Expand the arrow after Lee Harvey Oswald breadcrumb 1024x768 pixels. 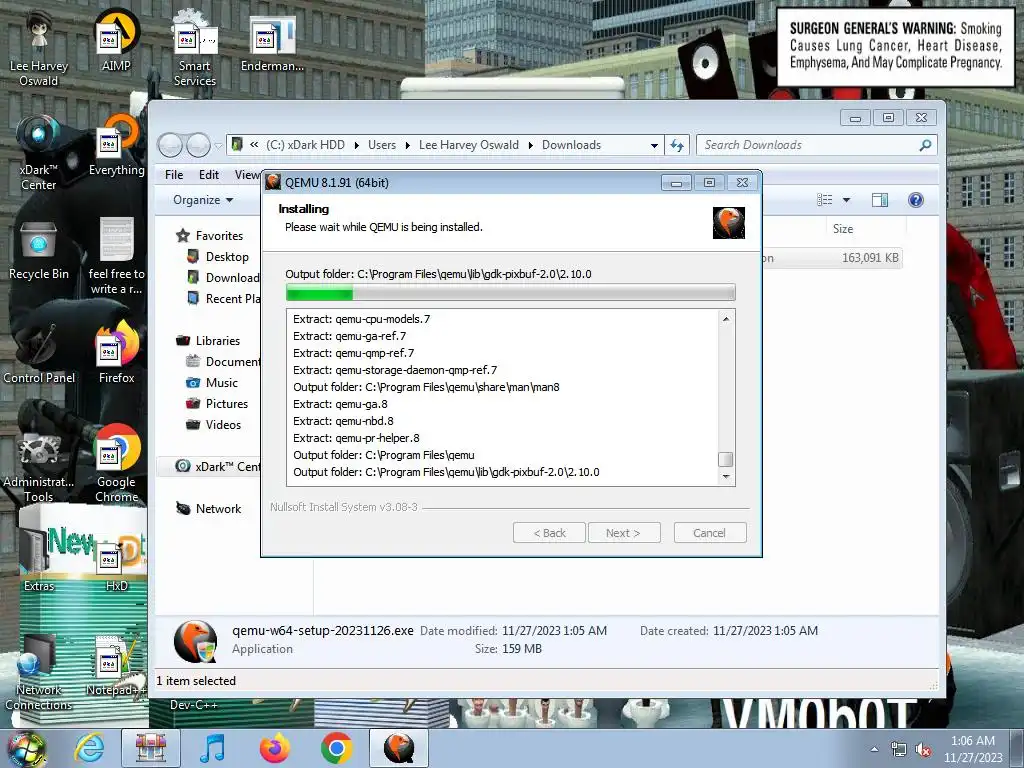coord(530,145)
